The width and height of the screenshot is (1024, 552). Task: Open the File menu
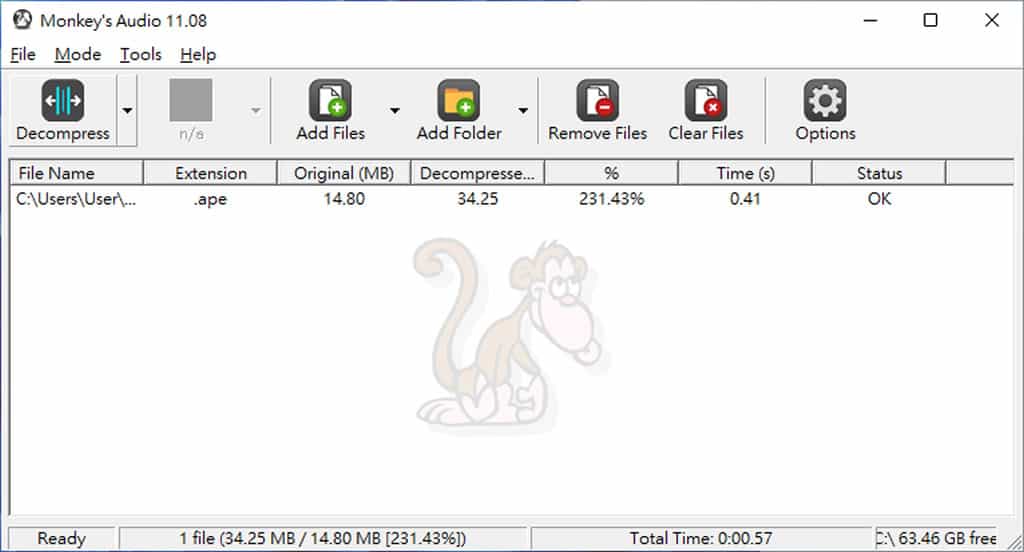coord(23,55)
